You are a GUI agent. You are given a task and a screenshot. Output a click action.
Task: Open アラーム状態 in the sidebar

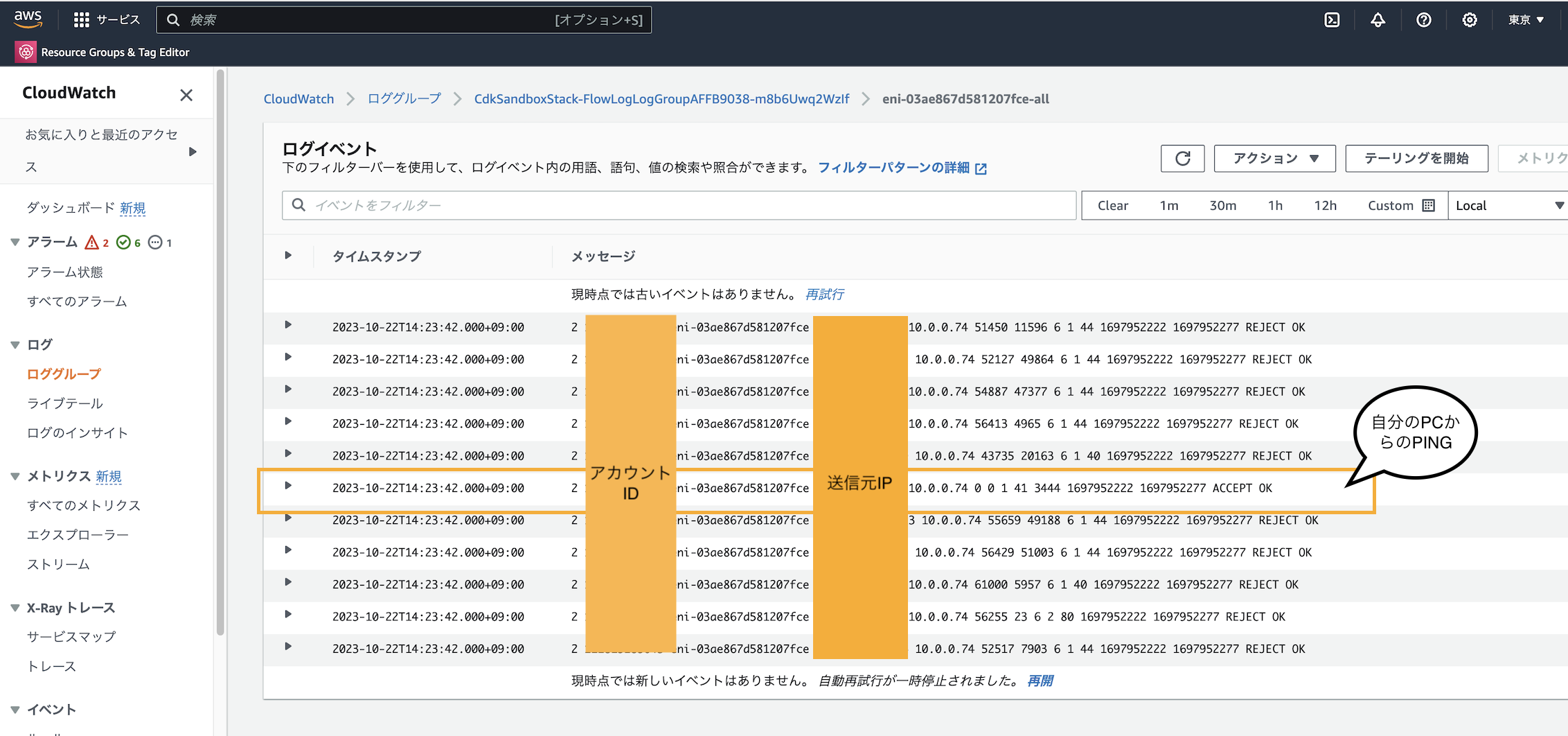coord(64,272)
